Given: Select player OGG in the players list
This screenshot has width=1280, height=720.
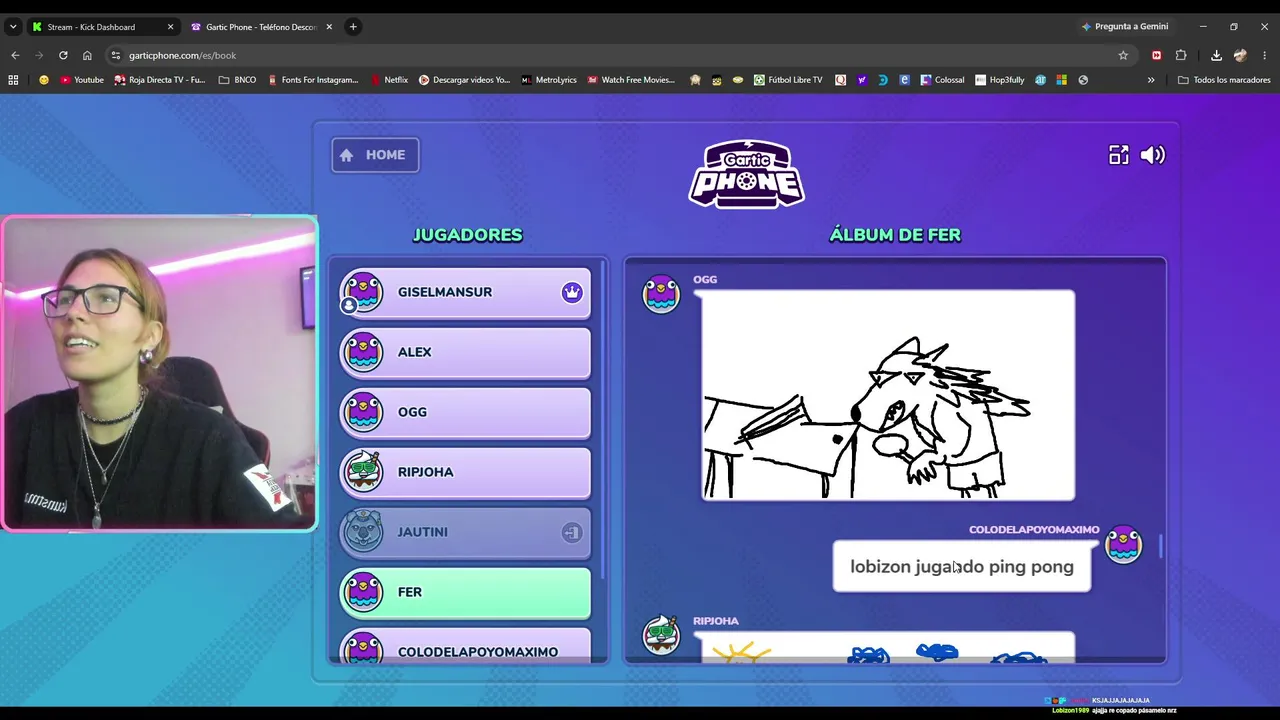Looking at the screenshot, I should click(x=465, y=412).
